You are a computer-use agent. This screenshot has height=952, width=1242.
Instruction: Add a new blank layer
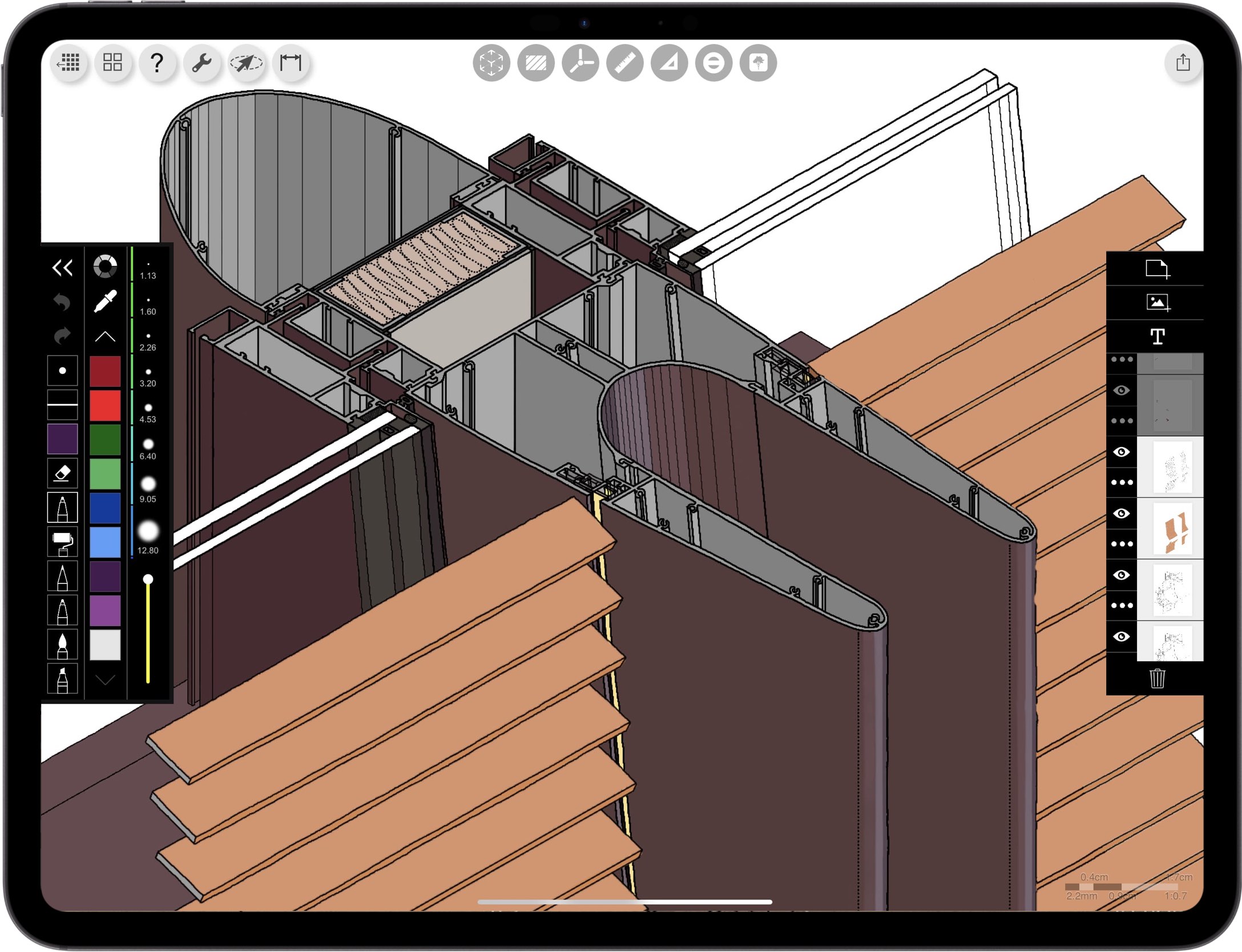[x=1157, y=269]
